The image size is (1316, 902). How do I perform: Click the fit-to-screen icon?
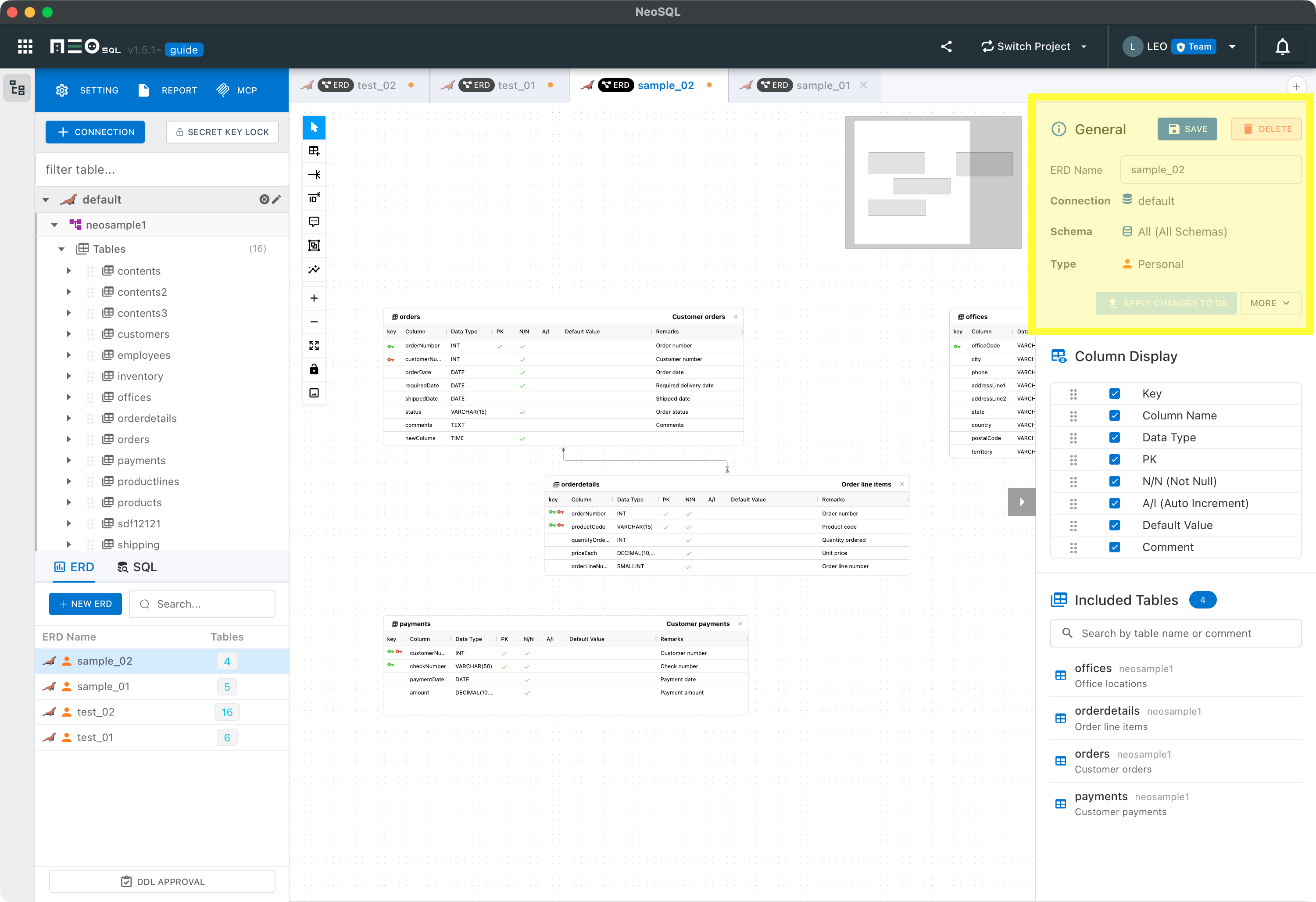(314, 346)
